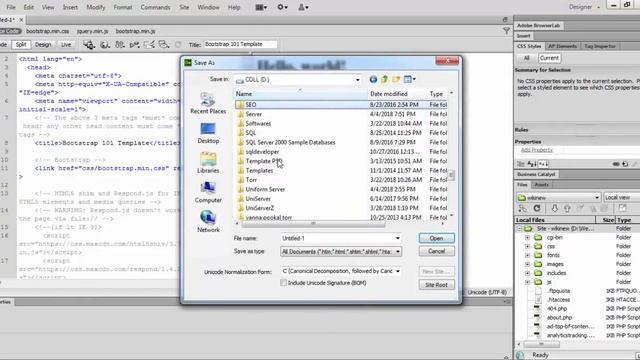
Task: Collapse the Site - wikinew root node
Action: tap(520, 229)
